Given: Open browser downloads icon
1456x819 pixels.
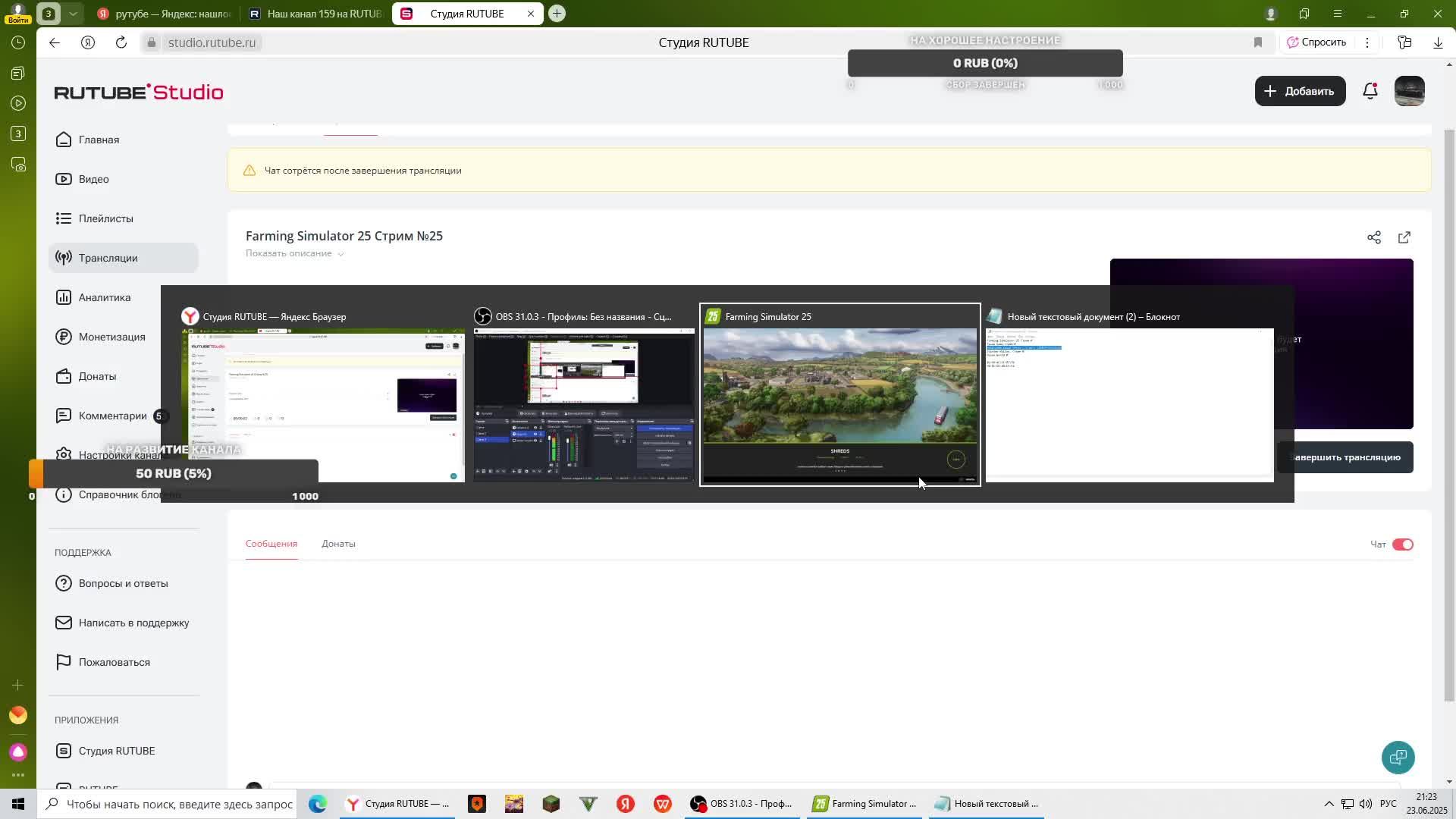Looking at the screenshot, I should coord(1438,42).
